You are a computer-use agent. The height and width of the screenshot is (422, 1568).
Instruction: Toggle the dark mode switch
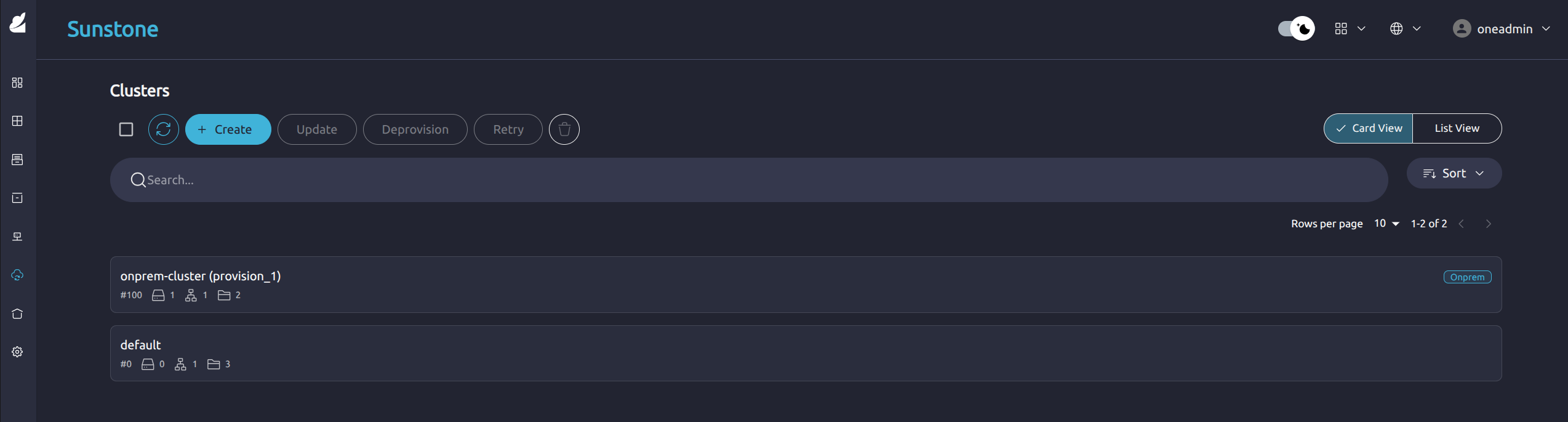click(1295, 28)
